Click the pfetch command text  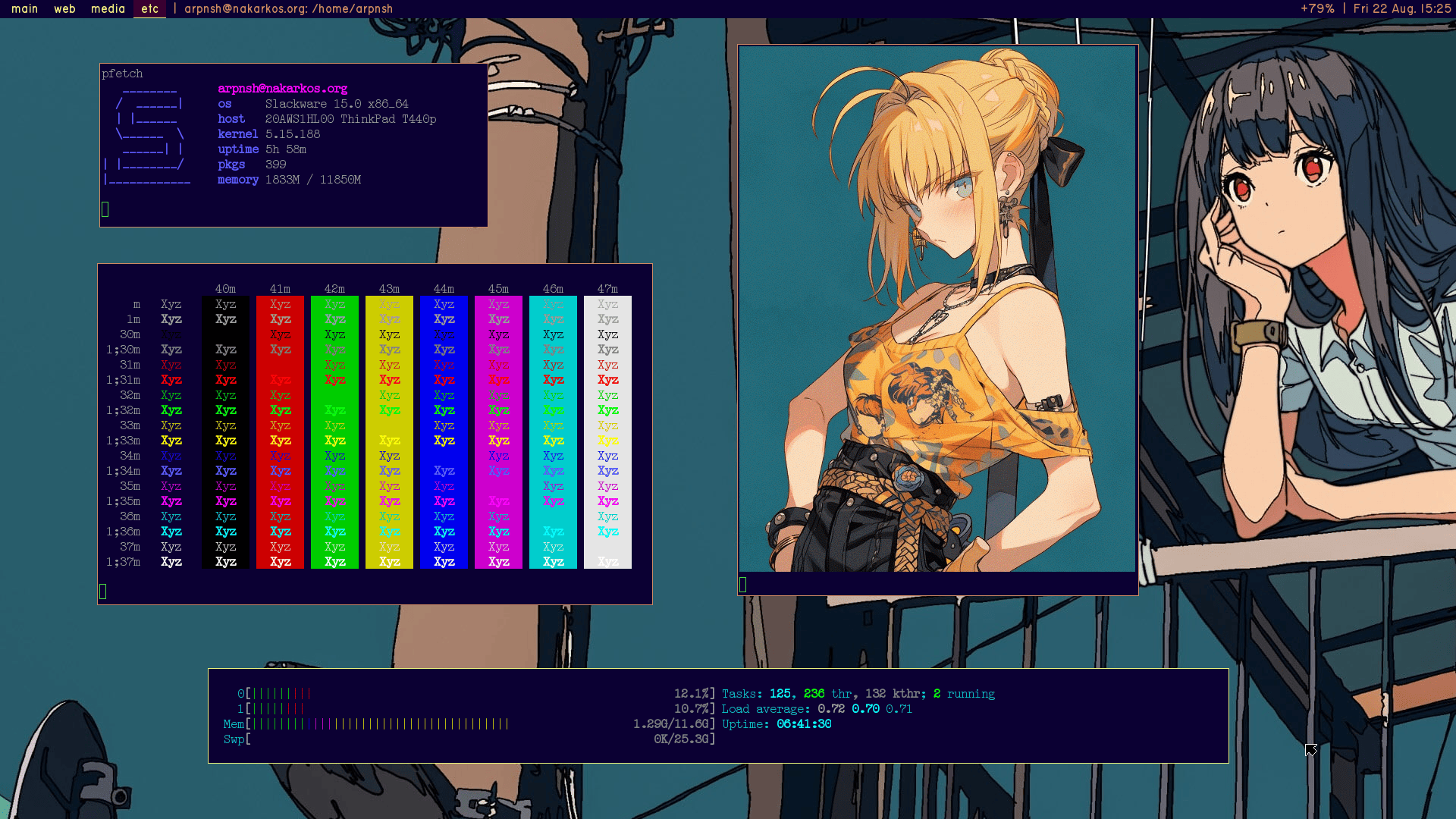(x=122, y=74)
